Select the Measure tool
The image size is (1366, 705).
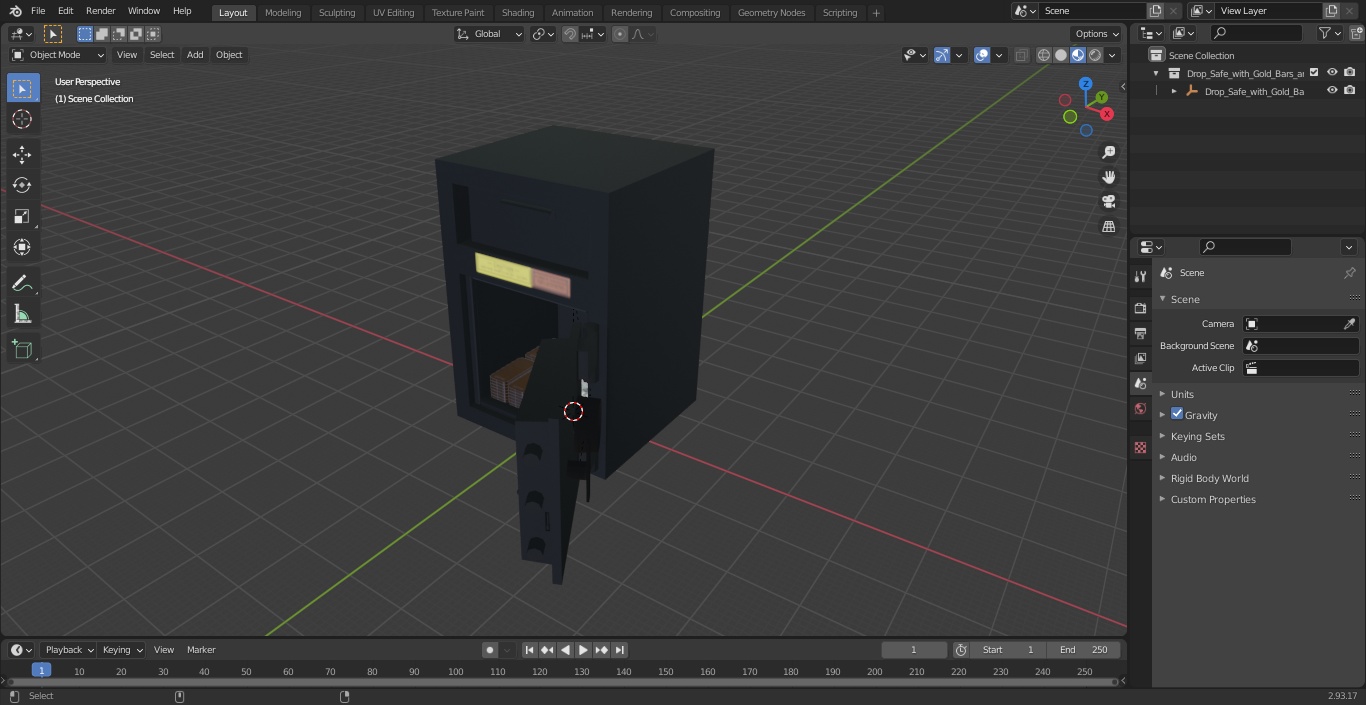22,315
